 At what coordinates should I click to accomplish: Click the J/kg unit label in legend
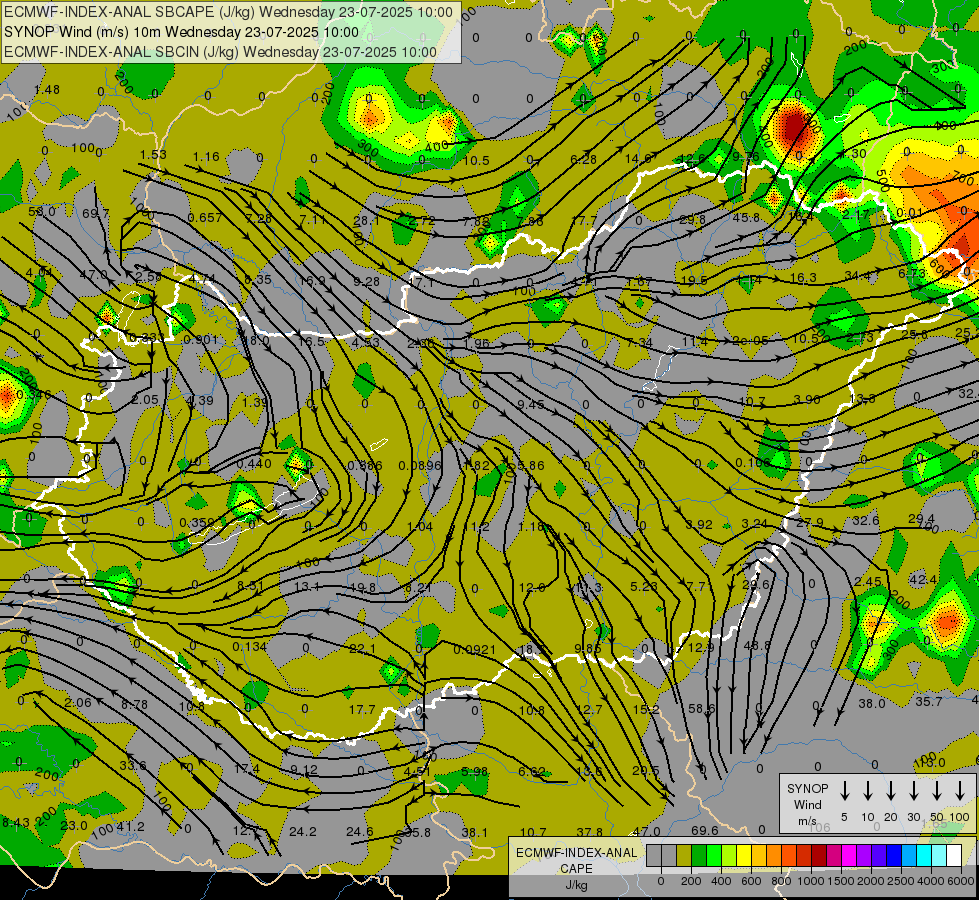pyautogui.click(x=576, y=885)
